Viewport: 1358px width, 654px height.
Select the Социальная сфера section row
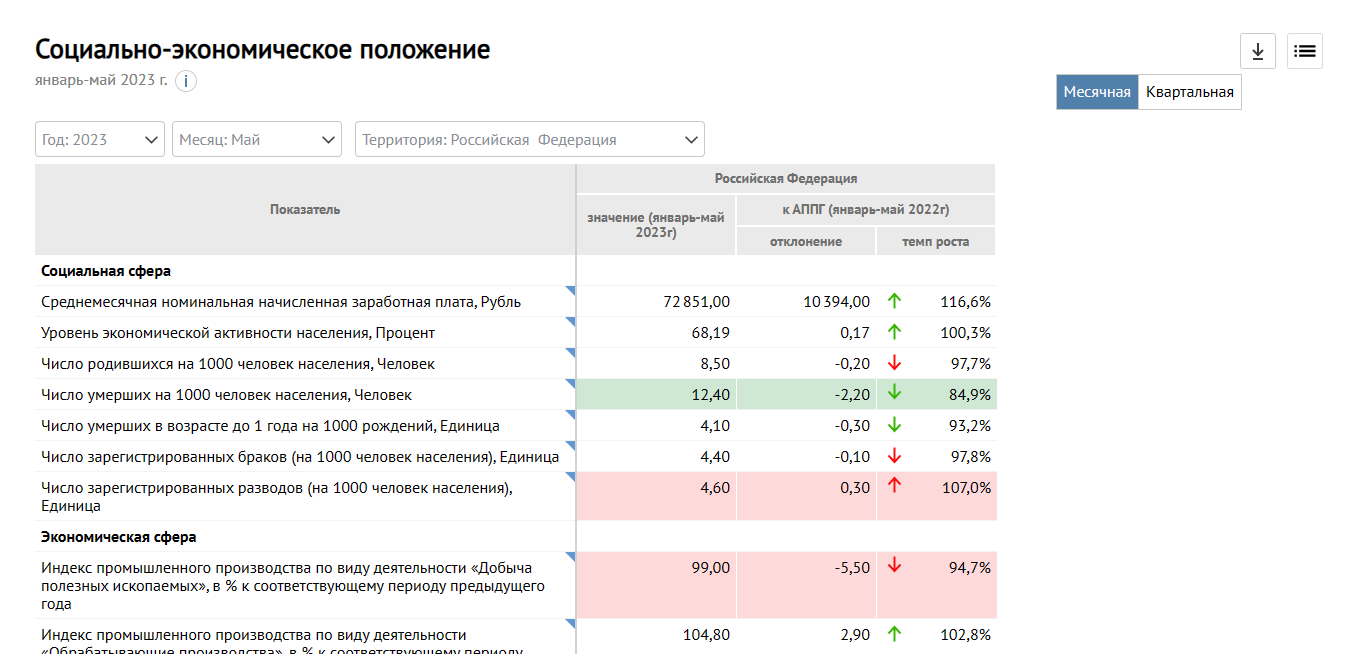click(106, 271)
